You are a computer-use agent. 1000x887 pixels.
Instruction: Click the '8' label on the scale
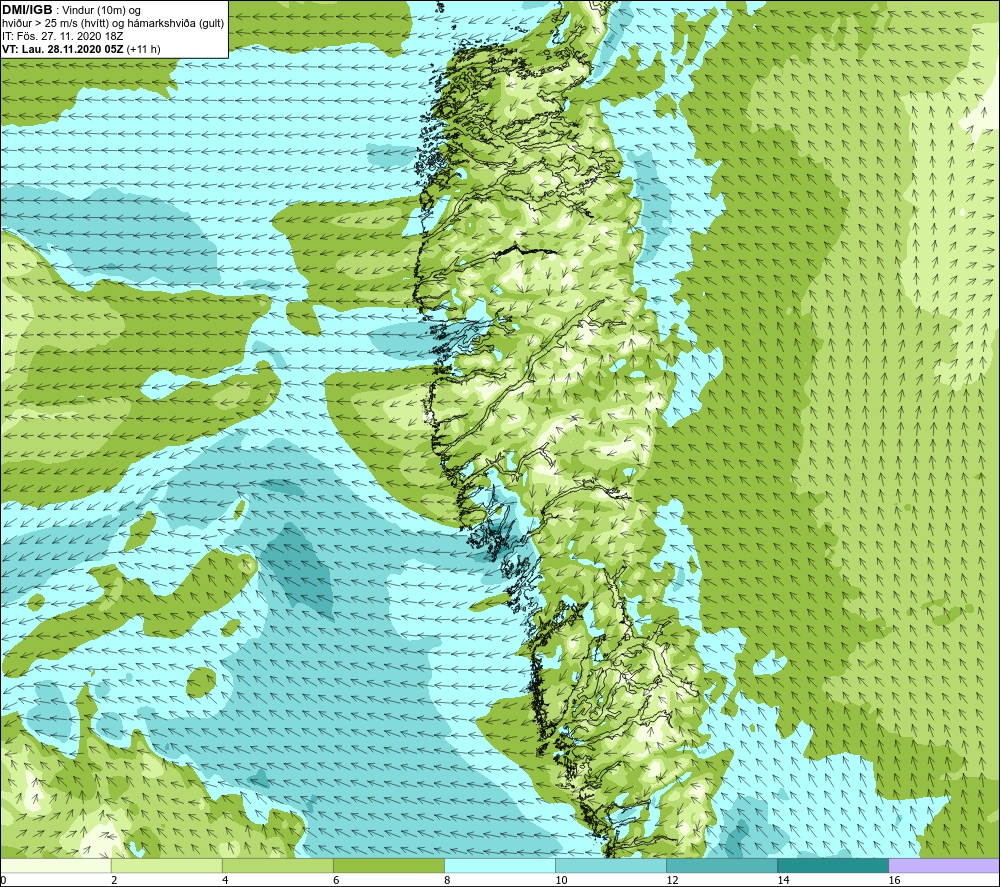447,880
